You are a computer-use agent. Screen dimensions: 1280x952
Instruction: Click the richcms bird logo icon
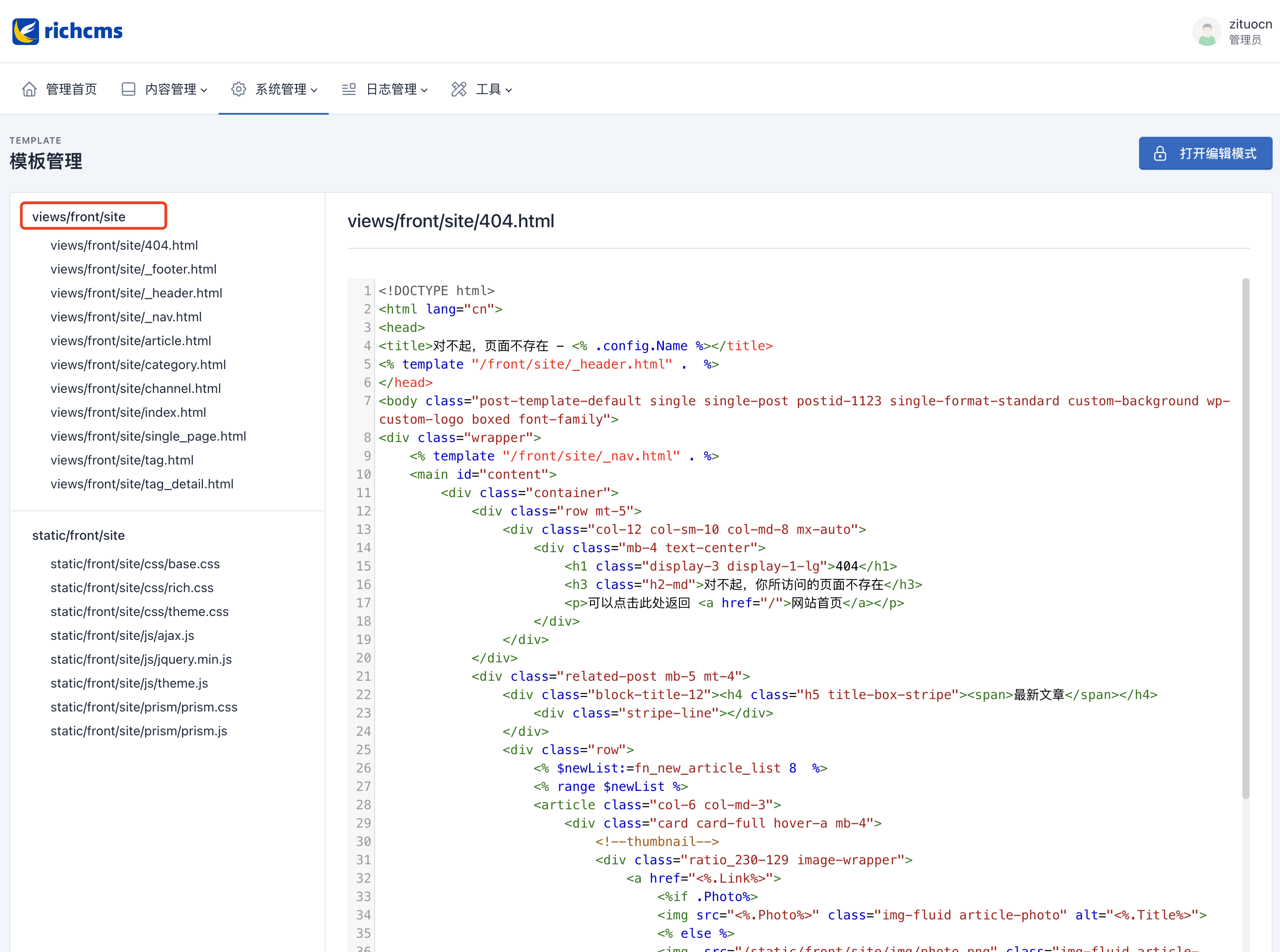[x=25, y=31]
